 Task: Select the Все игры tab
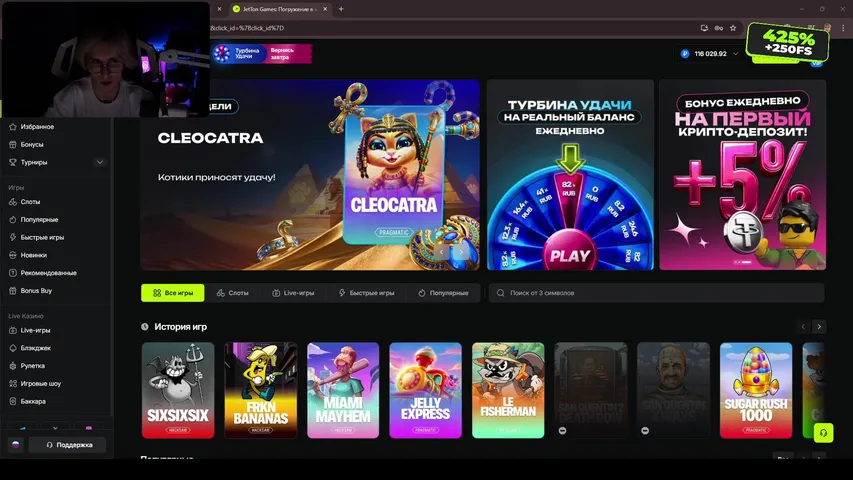pyautogui.click(x=172, y=293)
